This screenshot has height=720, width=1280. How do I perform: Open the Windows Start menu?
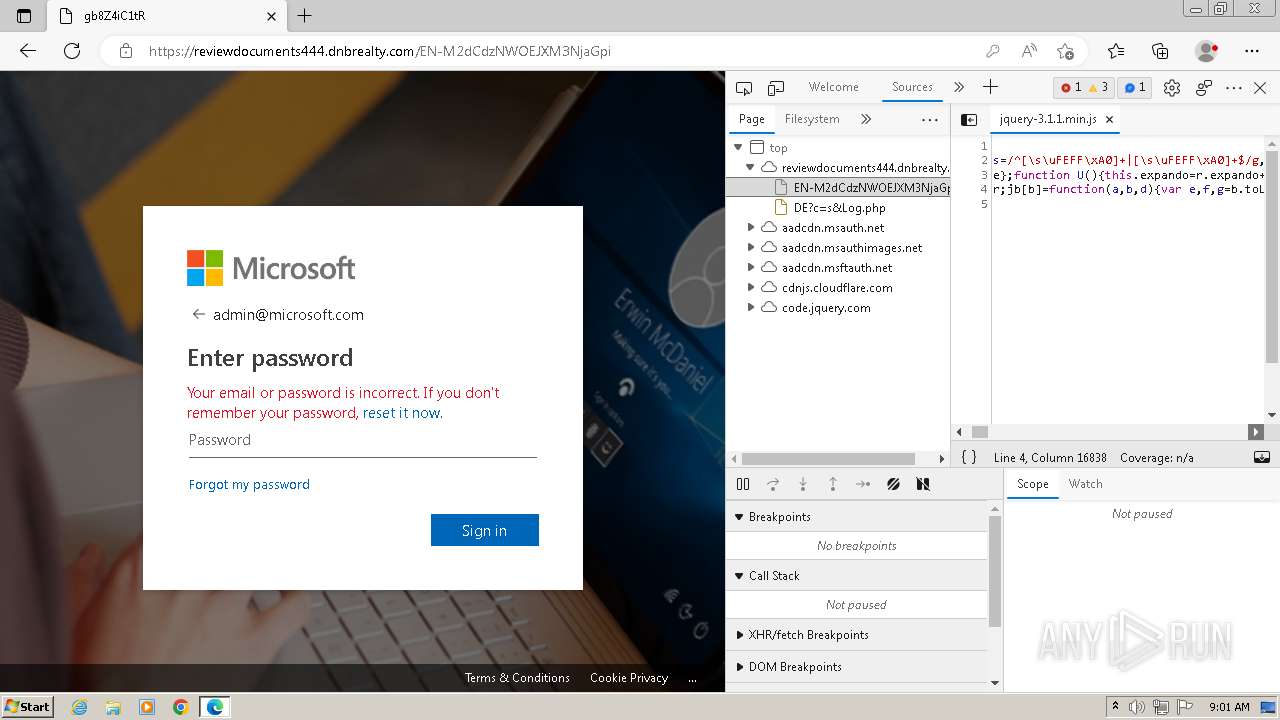(x=28, y=707)
